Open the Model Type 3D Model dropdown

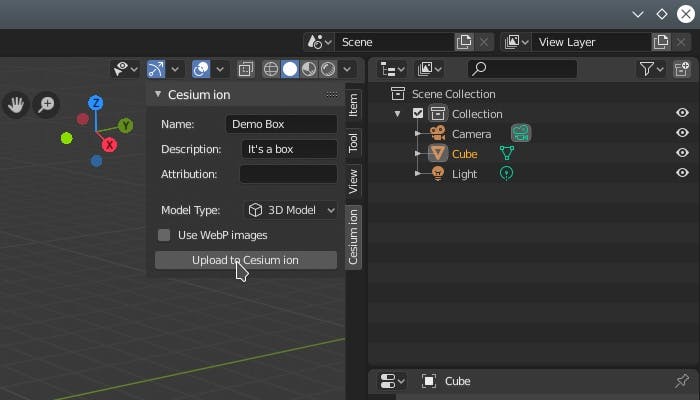[x=291, y=210]
